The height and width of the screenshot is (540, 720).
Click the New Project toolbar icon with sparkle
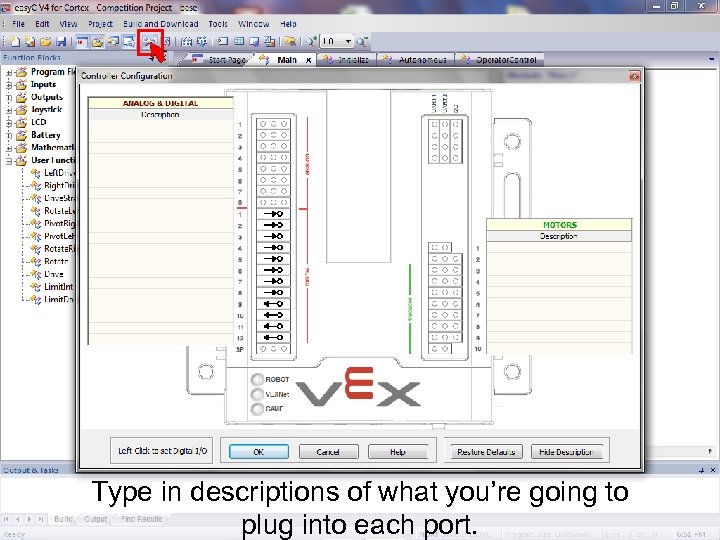[30, 42]
